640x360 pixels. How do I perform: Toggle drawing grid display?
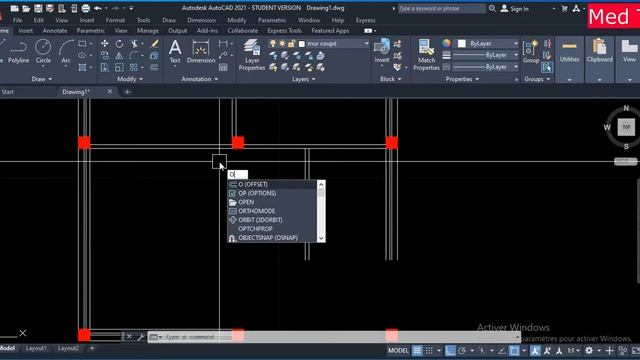417,351
